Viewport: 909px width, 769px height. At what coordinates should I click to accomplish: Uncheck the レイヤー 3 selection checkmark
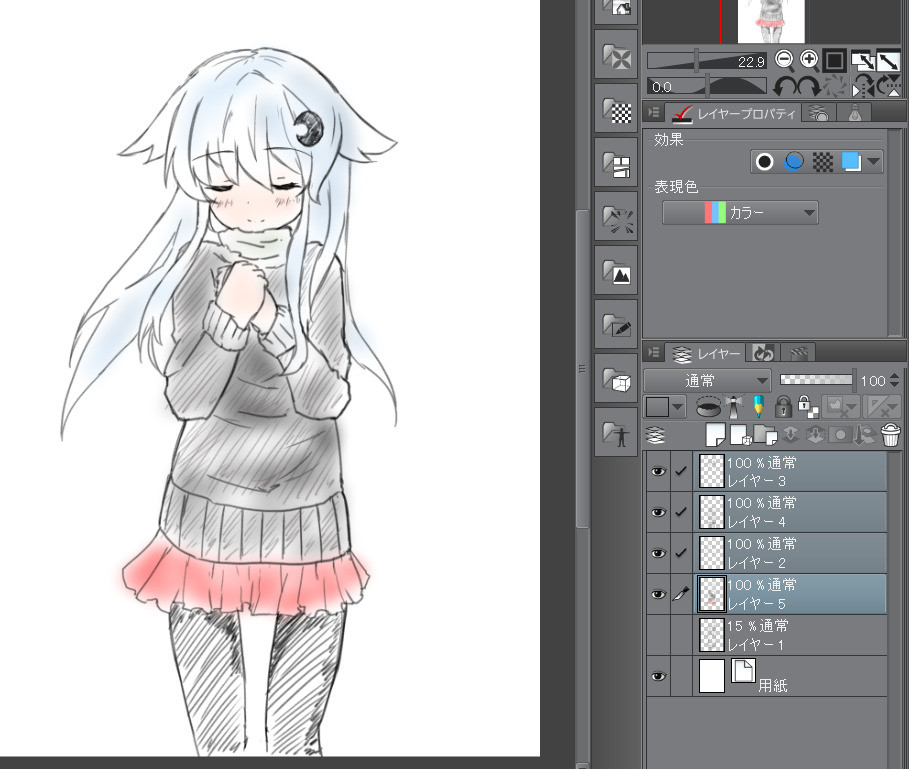coord(681,471)
